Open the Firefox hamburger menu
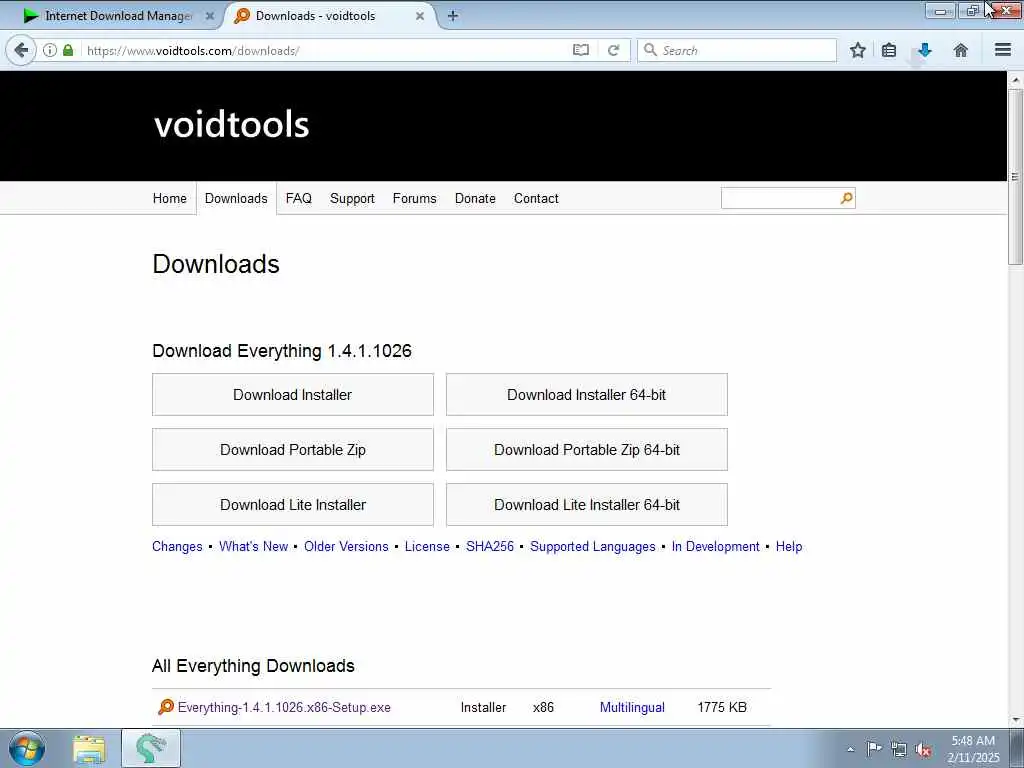The height and width of the screenshot is (768, 1024). pos(1003,50)
